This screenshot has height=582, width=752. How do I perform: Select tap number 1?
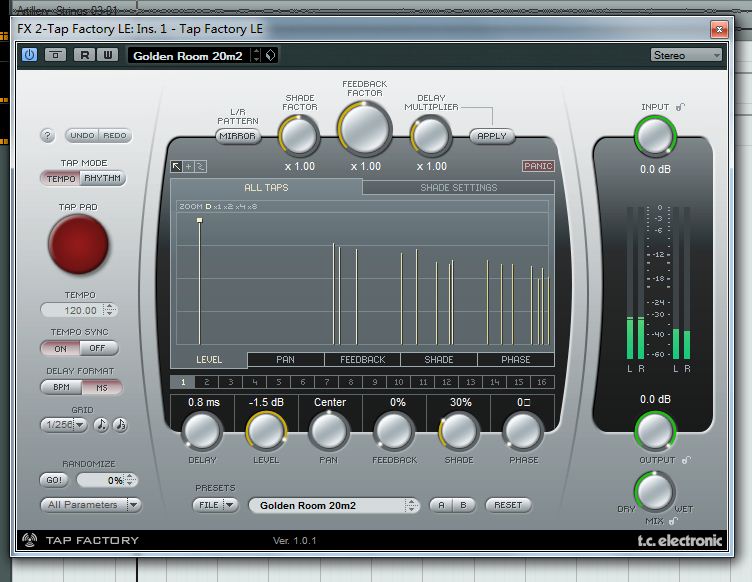pyautogui.click(x=183, y=382)
